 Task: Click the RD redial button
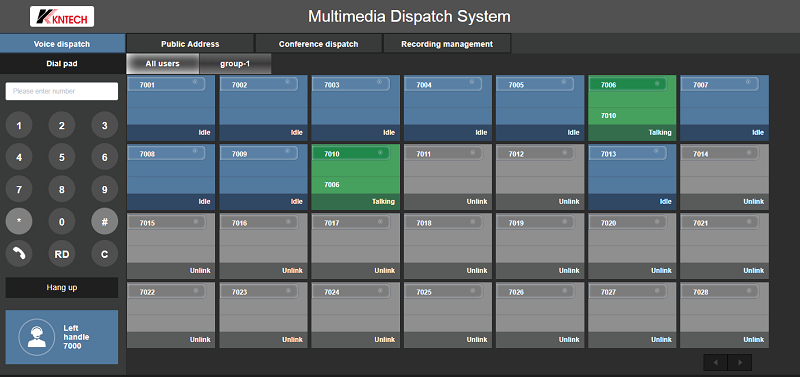pos(62,254)
